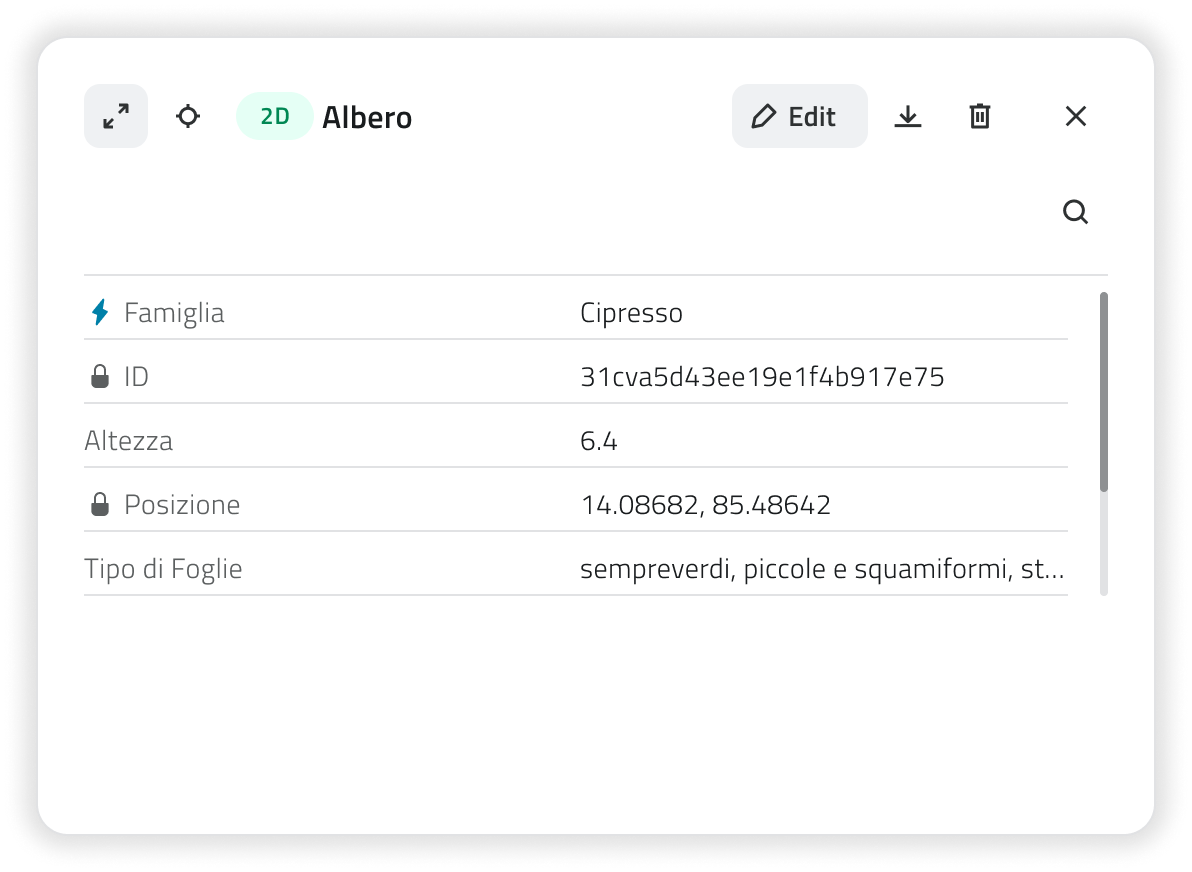
Task: Click the lock icon next to ID
Action: (100, 377)
